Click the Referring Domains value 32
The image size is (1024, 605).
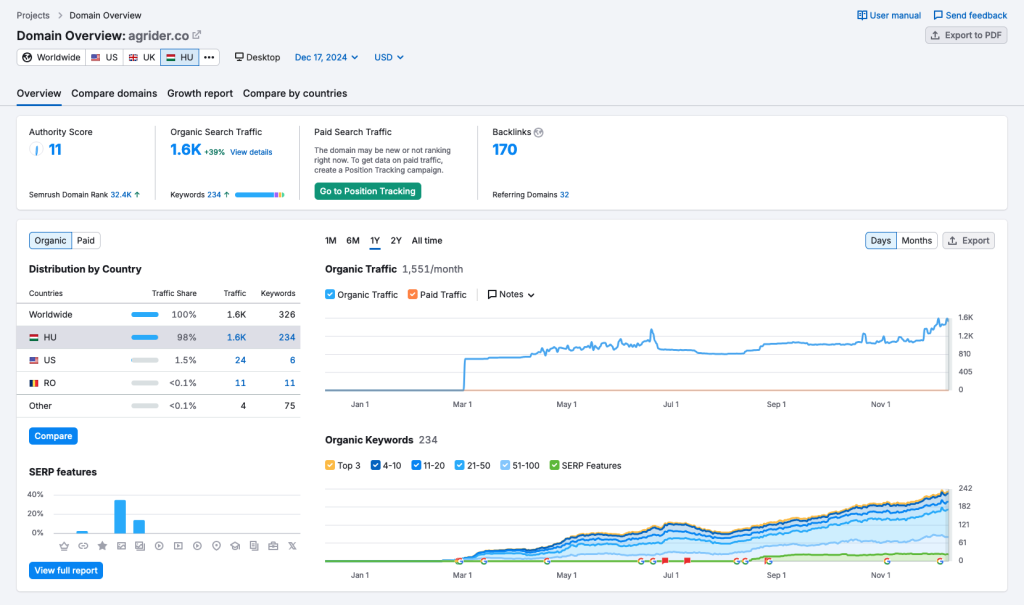click(x=564, y=195)
